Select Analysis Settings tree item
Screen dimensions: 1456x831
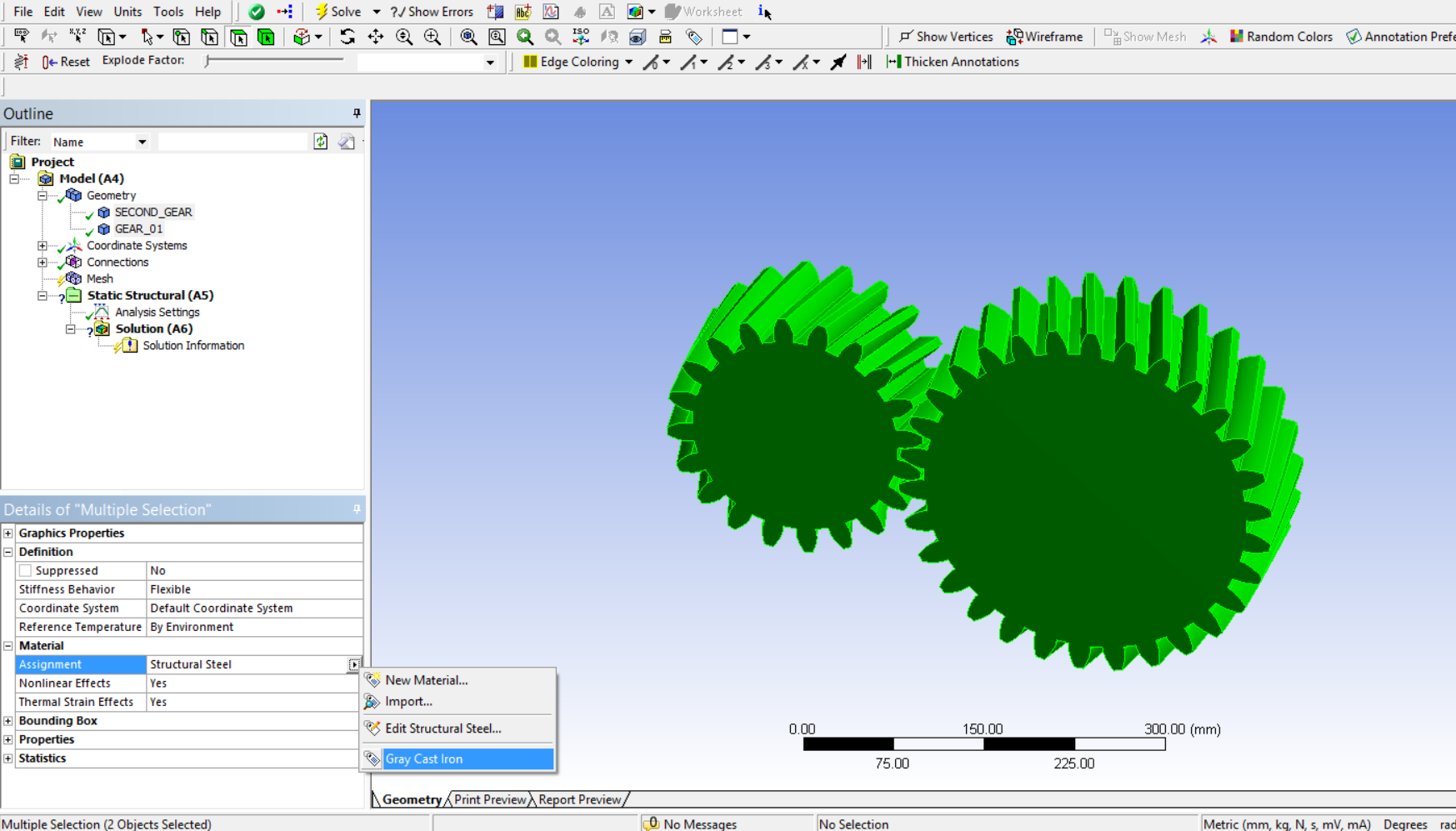(x=157, y=312)
